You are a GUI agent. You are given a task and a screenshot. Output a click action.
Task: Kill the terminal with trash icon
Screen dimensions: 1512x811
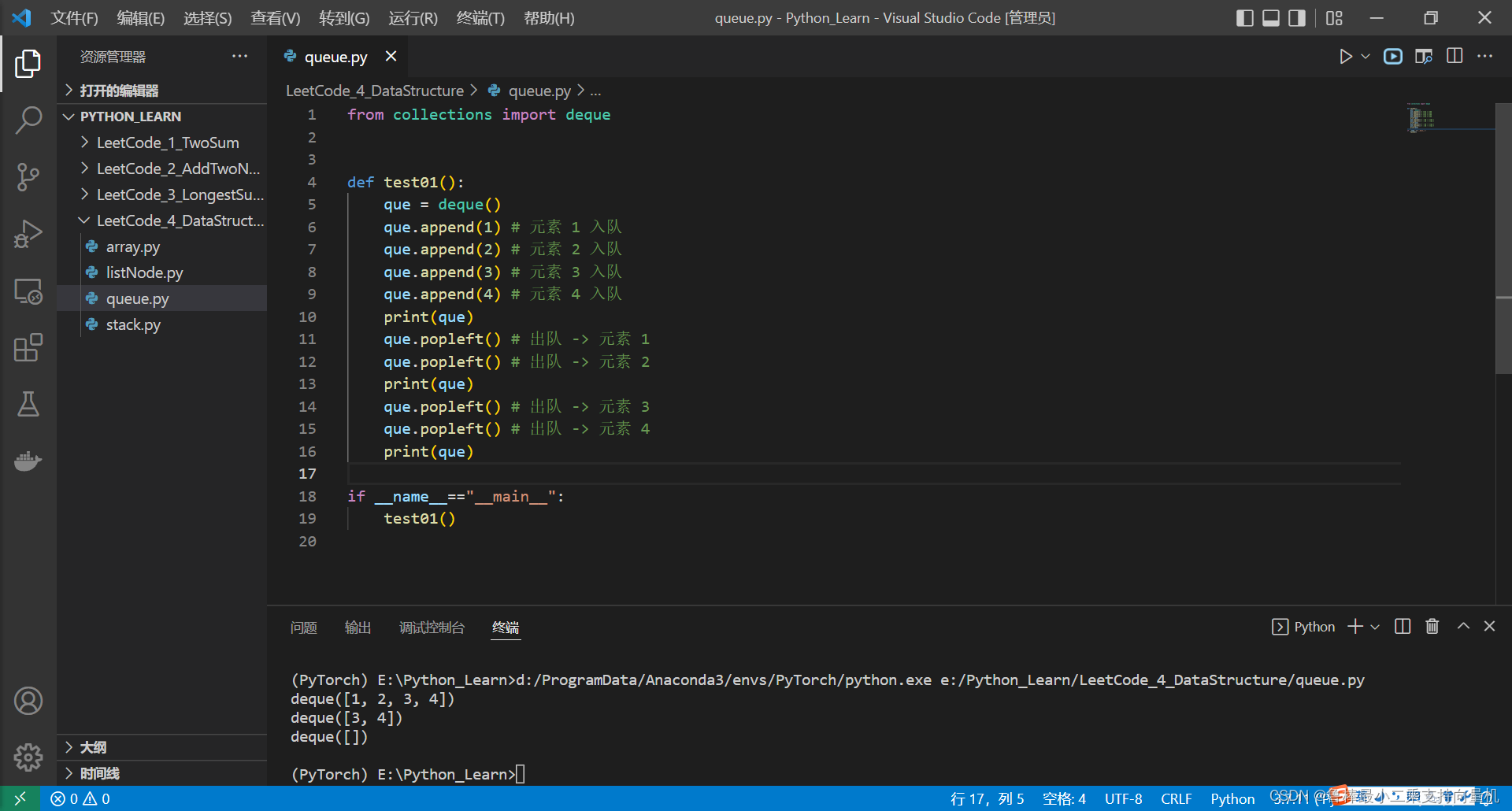(x=1432, y=627)
